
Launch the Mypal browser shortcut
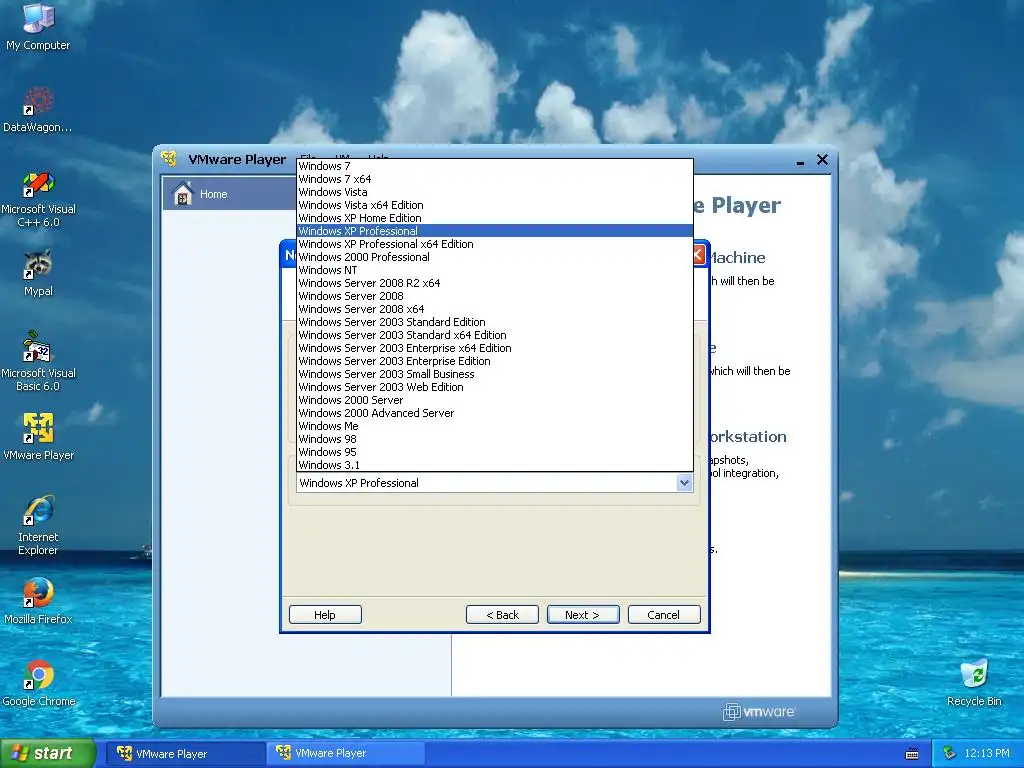pos(38,273)
